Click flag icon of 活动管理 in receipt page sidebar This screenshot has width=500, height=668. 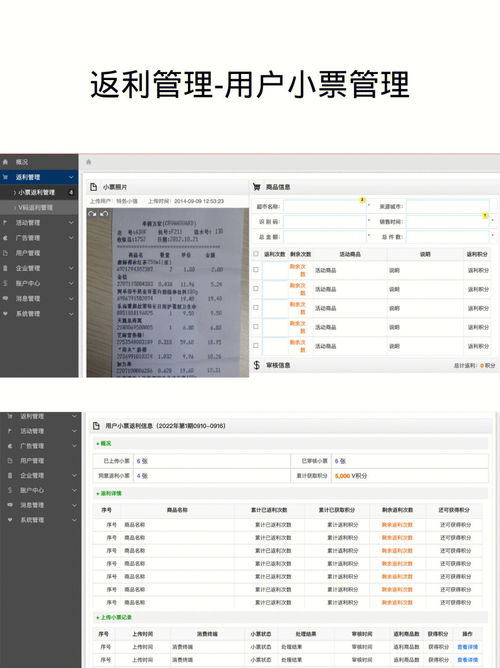click(x=5, y=223)
